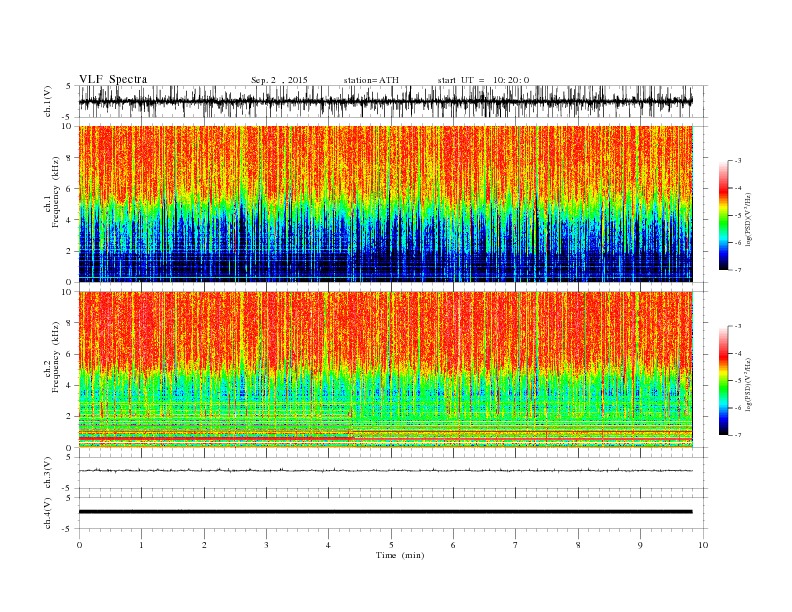This screenshot has height=612, width=792.
Task: Click the "-3" value on the ch.1 color bar
Action: click(x=738, y=161)
